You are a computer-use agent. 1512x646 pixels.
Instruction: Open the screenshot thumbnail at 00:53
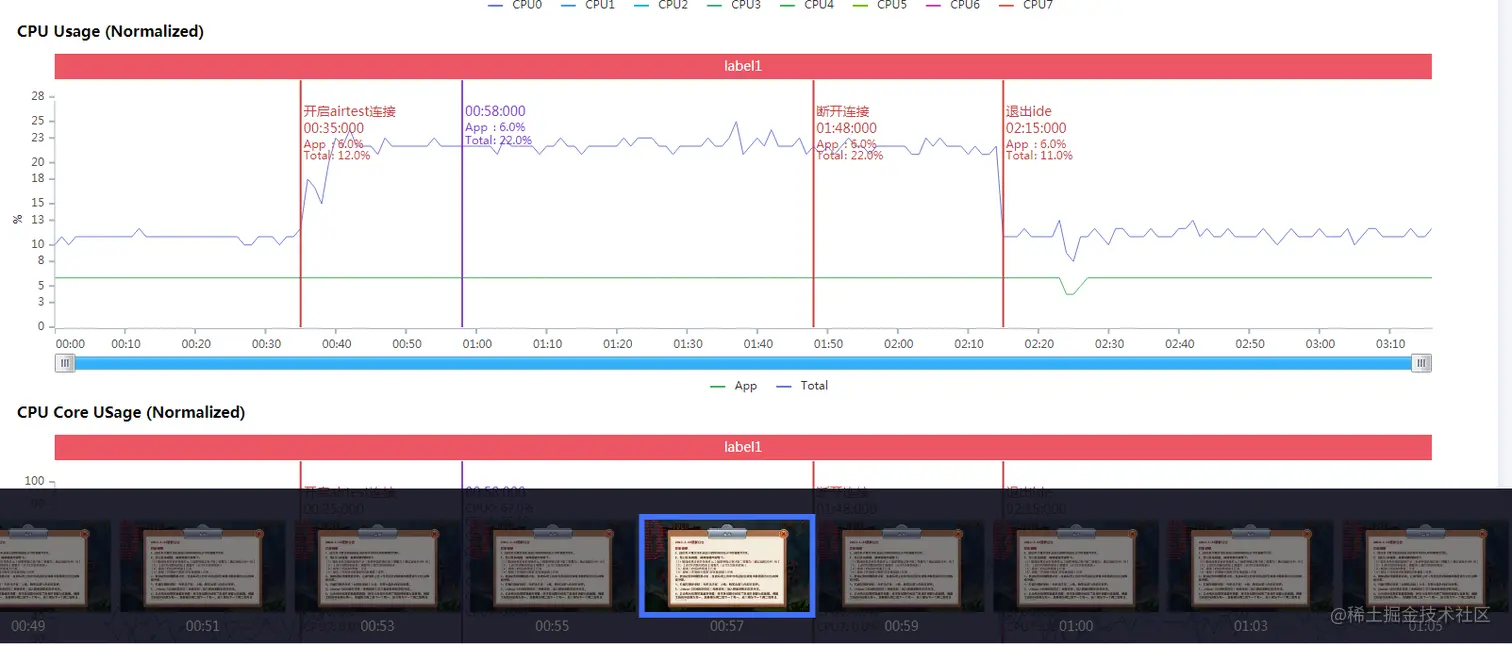(377, 566)
